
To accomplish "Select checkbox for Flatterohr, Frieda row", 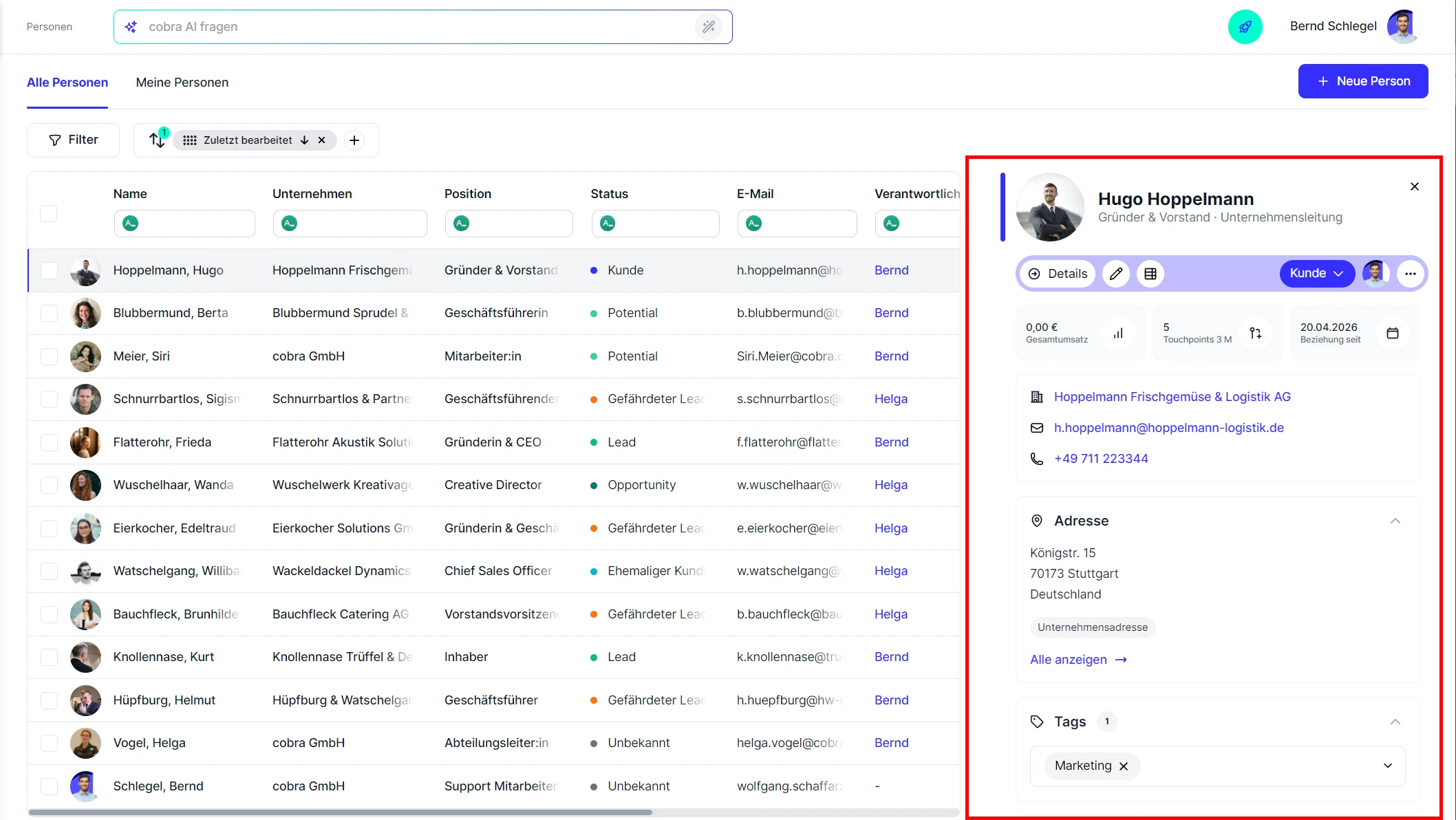I will pos(49,442).
